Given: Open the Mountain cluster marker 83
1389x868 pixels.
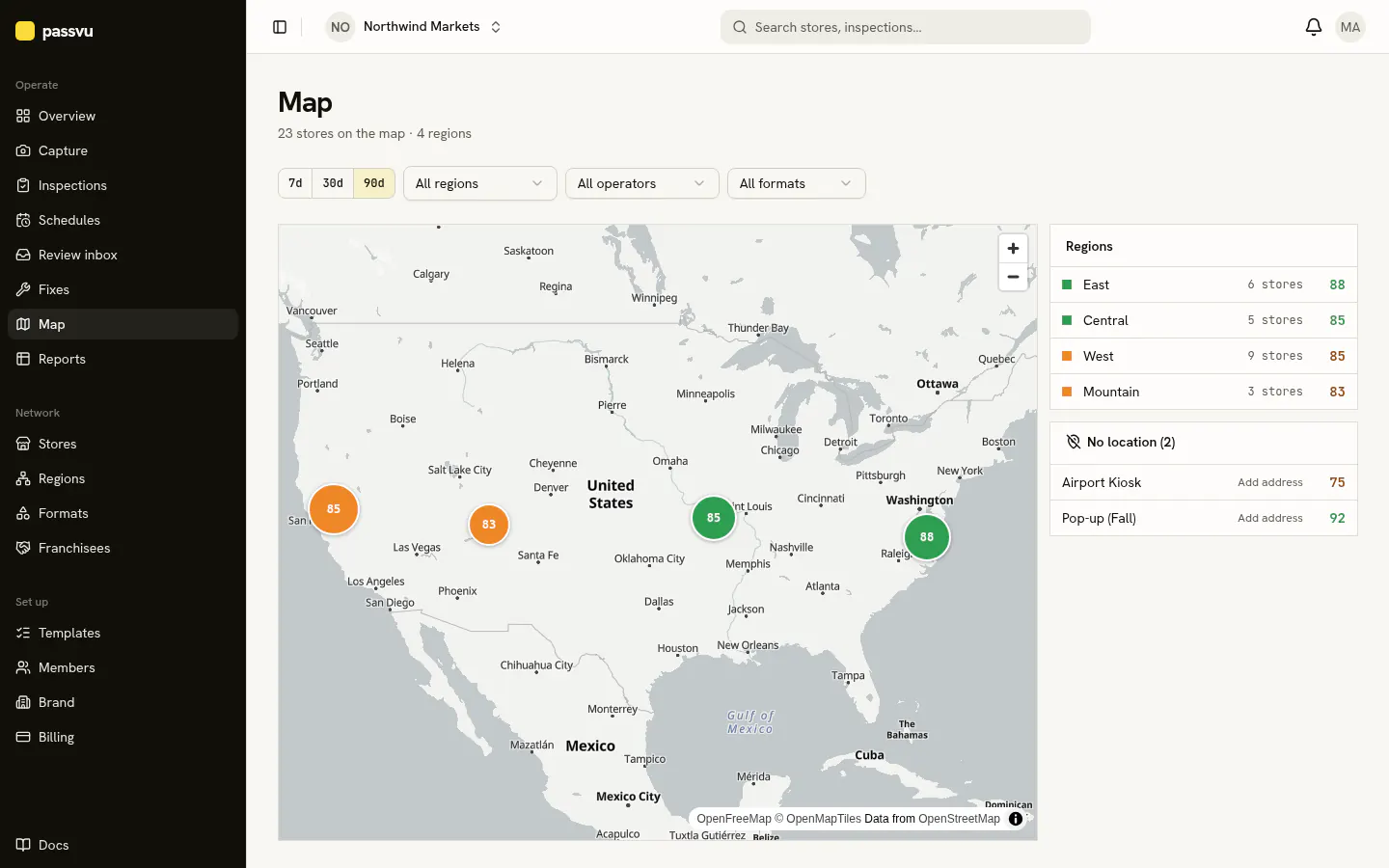Looking at the screenshot, I should [489, 525].
